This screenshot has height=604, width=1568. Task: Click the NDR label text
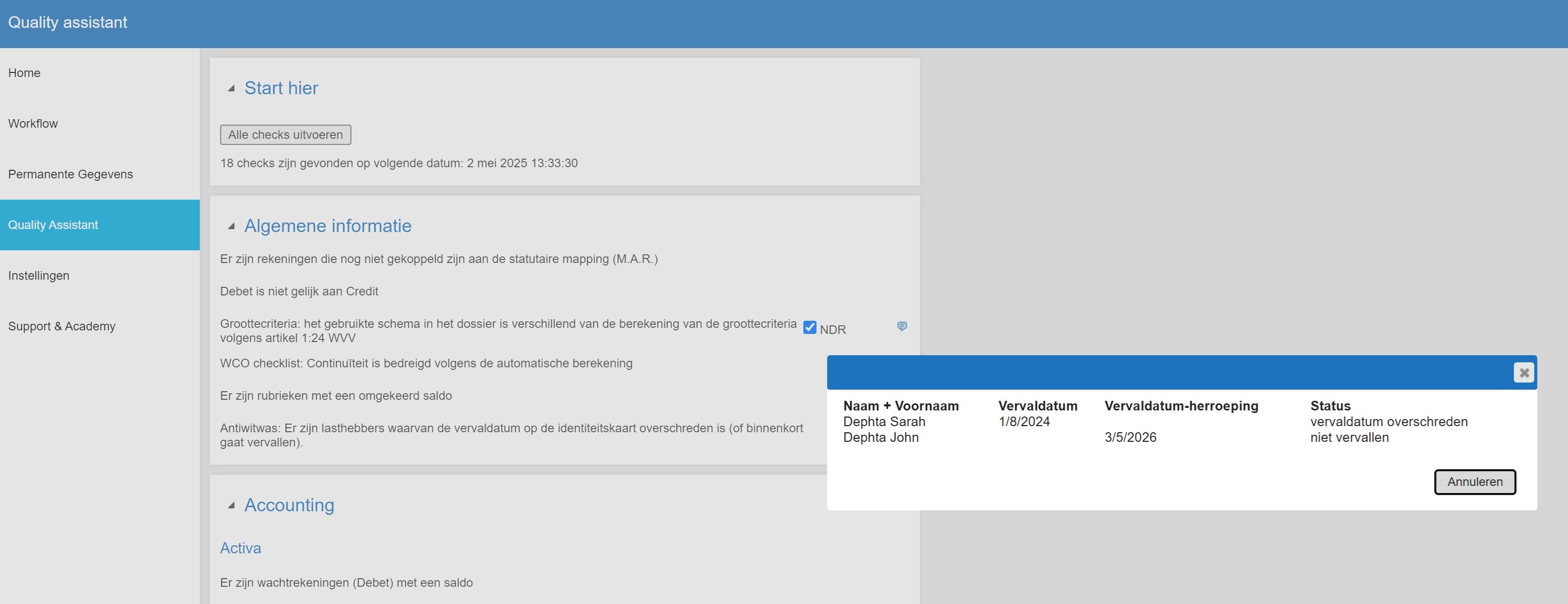[x=833, y=330]
